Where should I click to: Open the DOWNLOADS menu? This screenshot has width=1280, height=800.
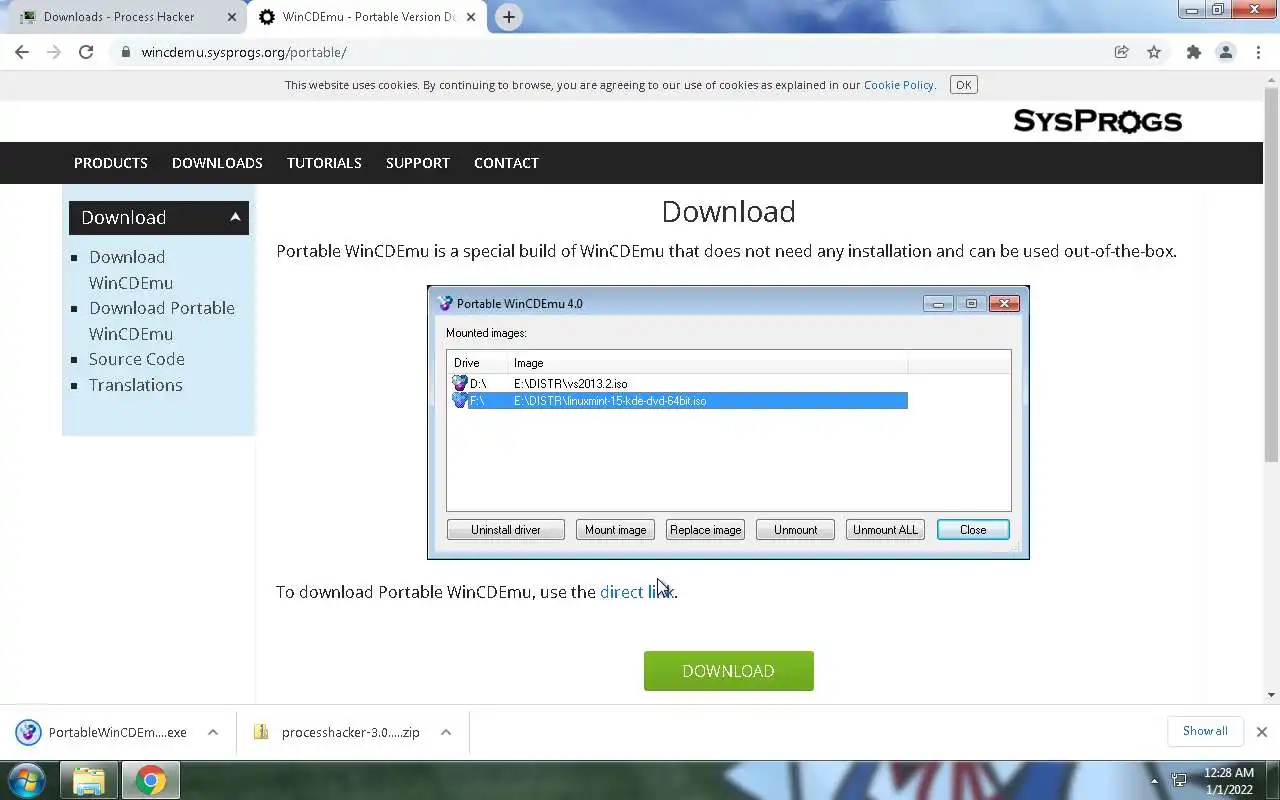[x=217, y=163]
